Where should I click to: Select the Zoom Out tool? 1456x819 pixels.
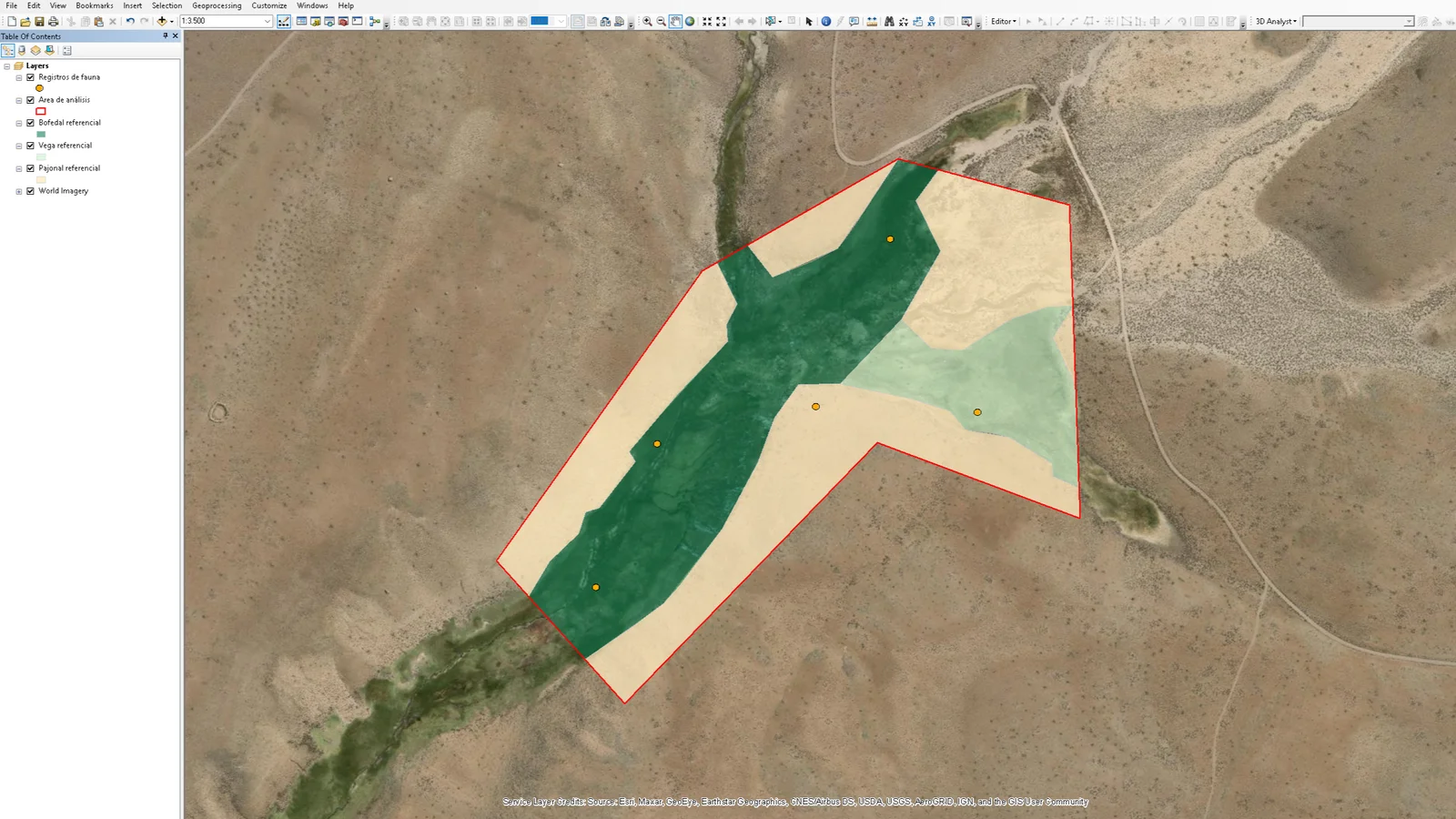(x=662, y=21)
